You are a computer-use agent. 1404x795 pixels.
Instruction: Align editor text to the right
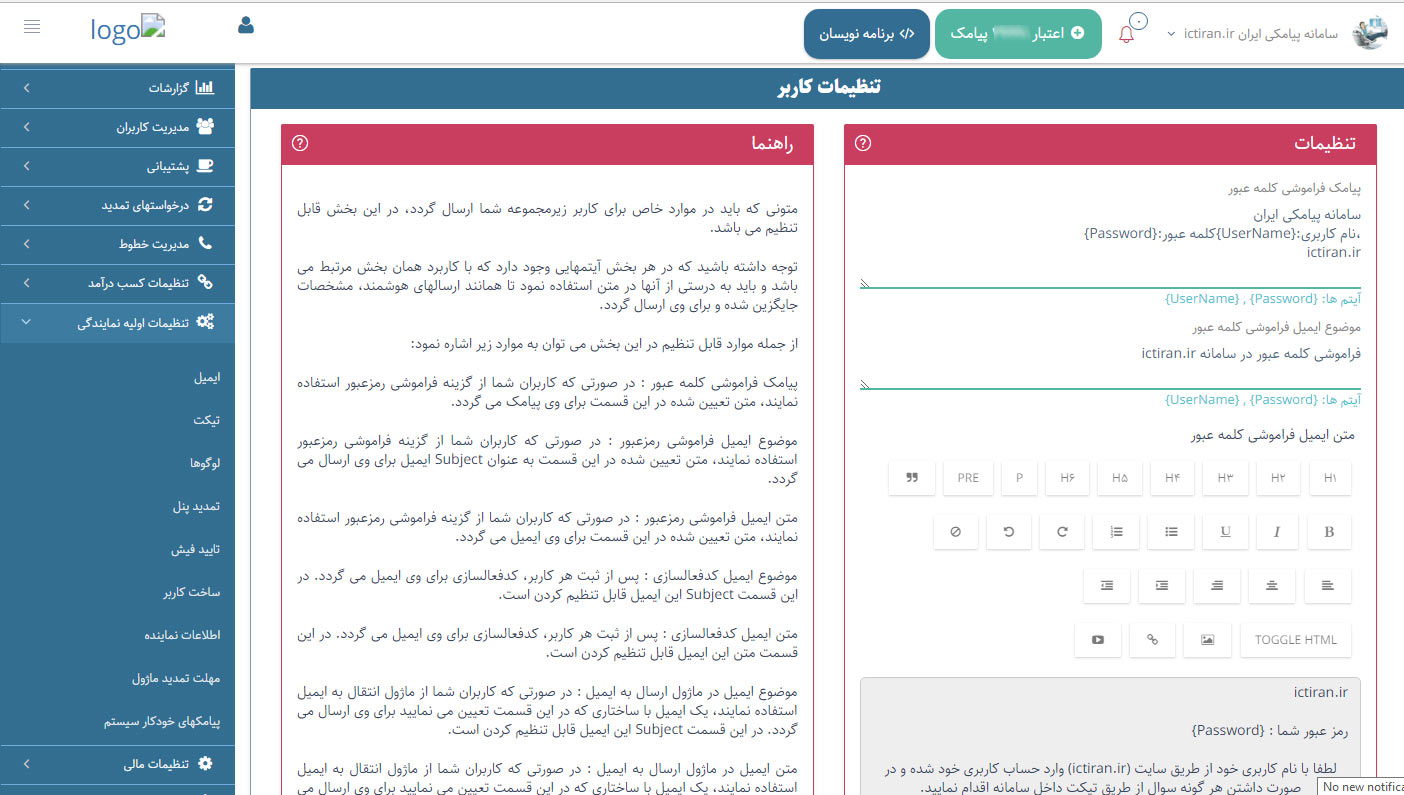point(1217,586)
